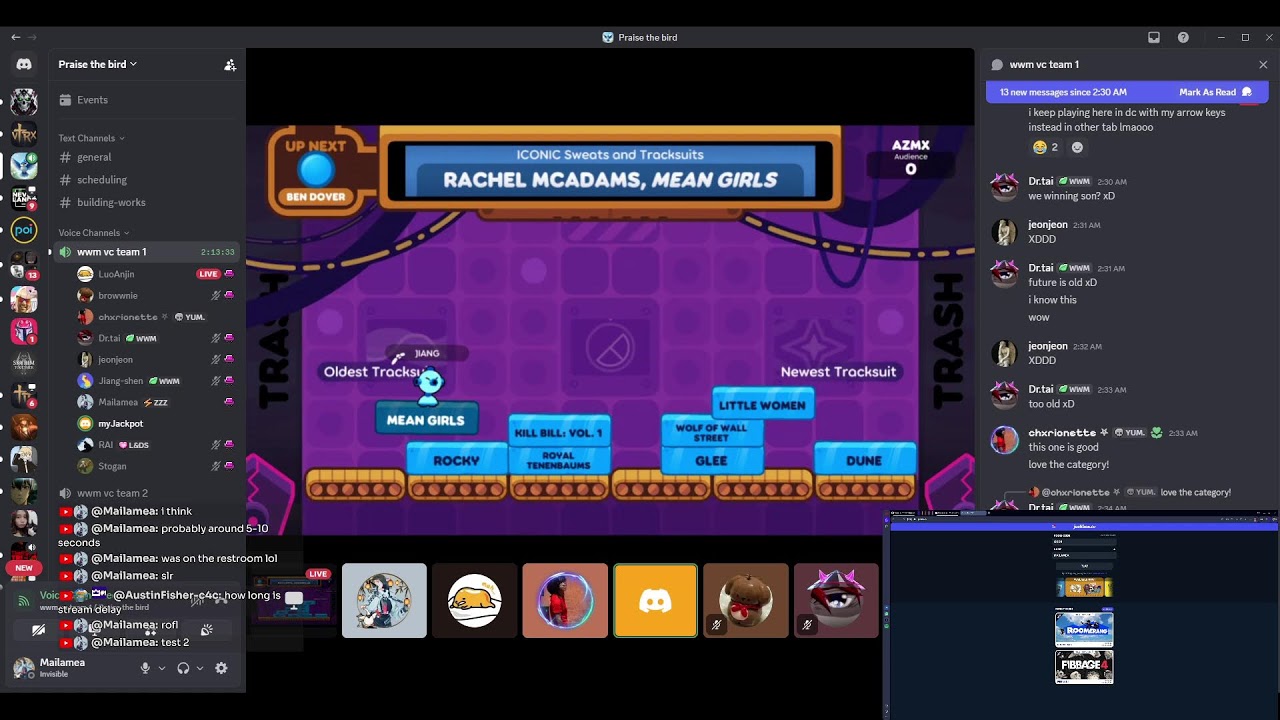Viewport: 1280px width, 720px height.
Task: Select the Gudetama egg participant tile
Action: point(474,600)
